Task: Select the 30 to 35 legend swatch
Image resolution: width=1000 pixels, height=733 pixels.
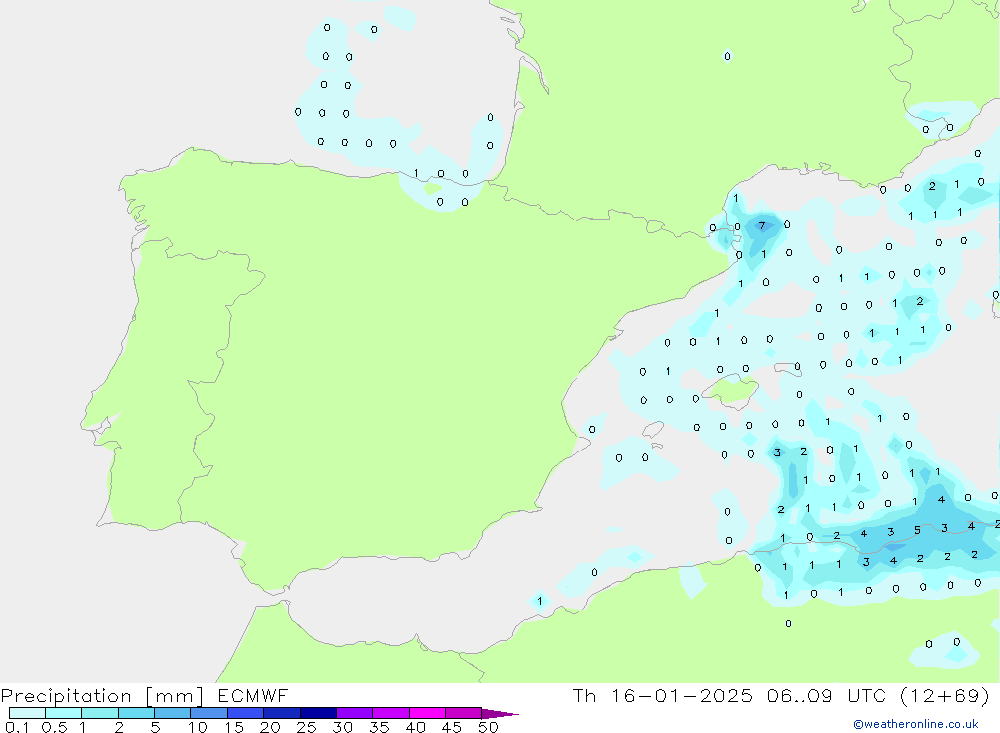Action: [x=354, y=713]
